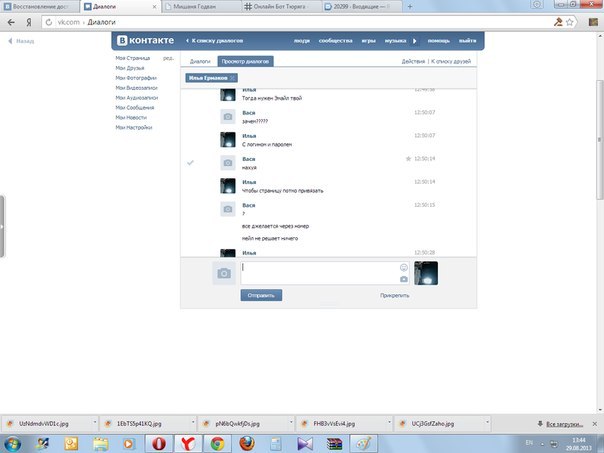Open Илья's avatar next to 'С логином и паролем'

coord(228,140)
